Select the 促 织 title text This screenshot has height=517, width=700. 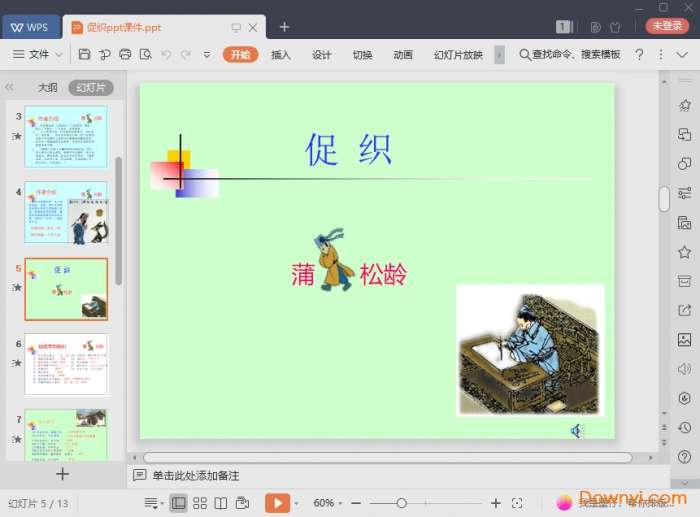(348, 149)
